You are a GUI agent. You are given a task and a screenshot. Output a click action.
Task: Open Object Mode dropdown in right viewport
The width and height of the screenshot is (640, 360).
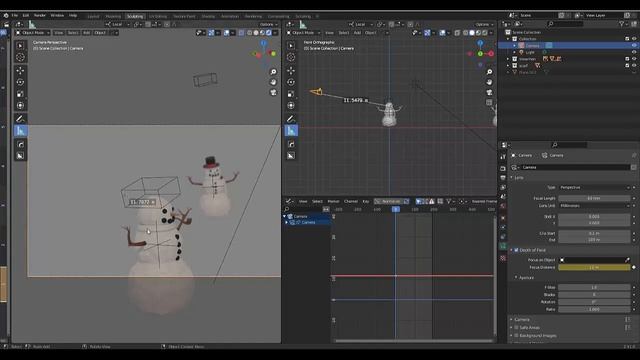coord(303,33)
